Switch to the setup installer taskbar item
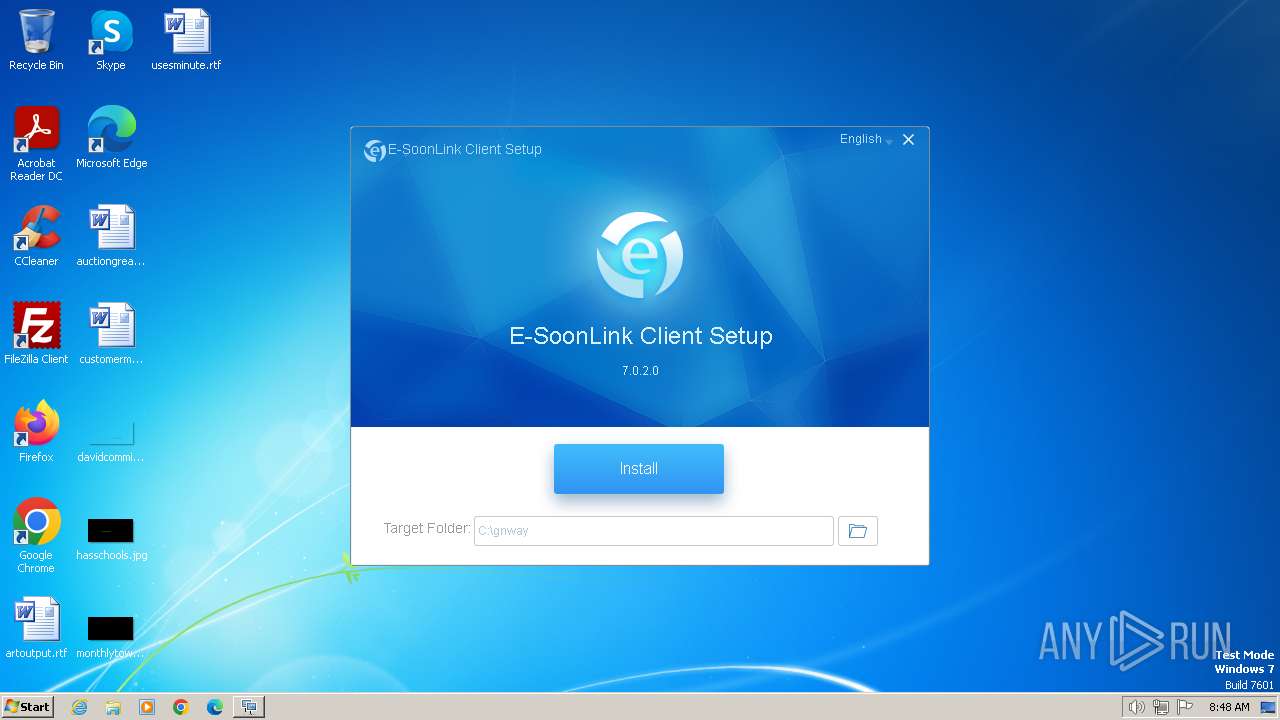The width and height of the screenshot is (1280, 720). point(248,707)
